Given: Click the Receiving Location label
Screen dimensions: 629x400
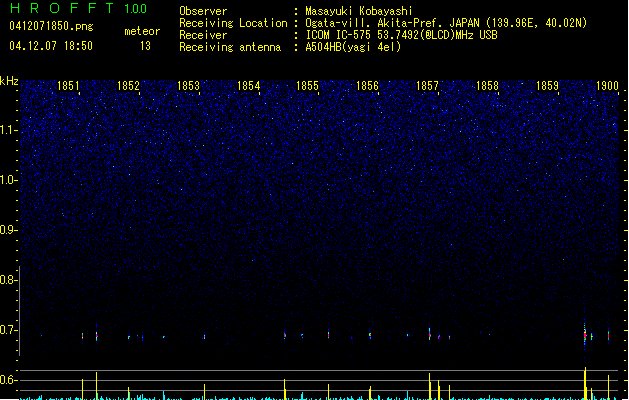Looking at the screenshot, I should (x=233, y=23).
